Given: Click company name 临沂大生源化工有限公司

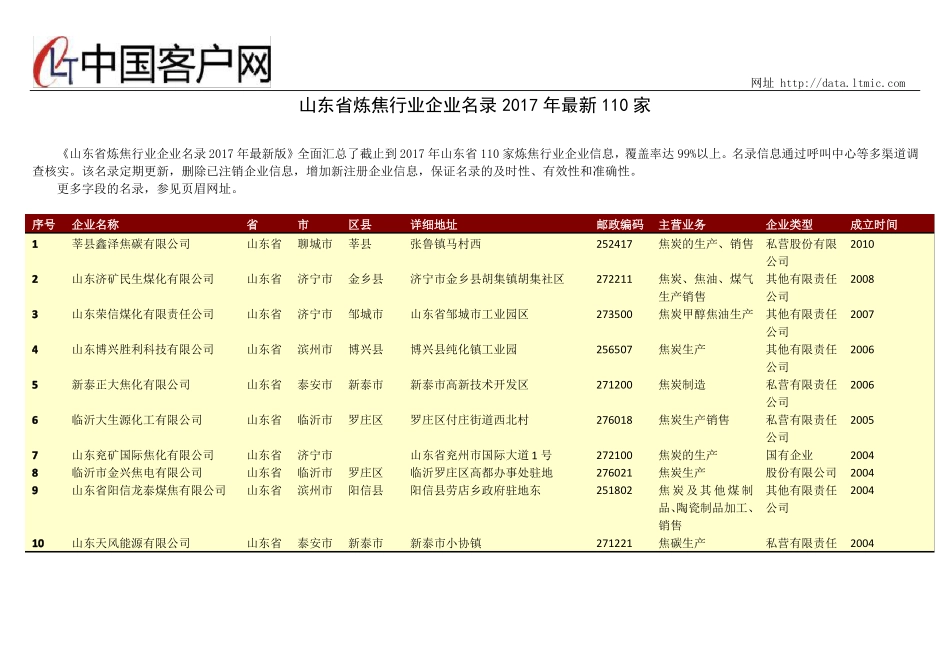Looking at the screenshot, I should click(x=137, y=419).
